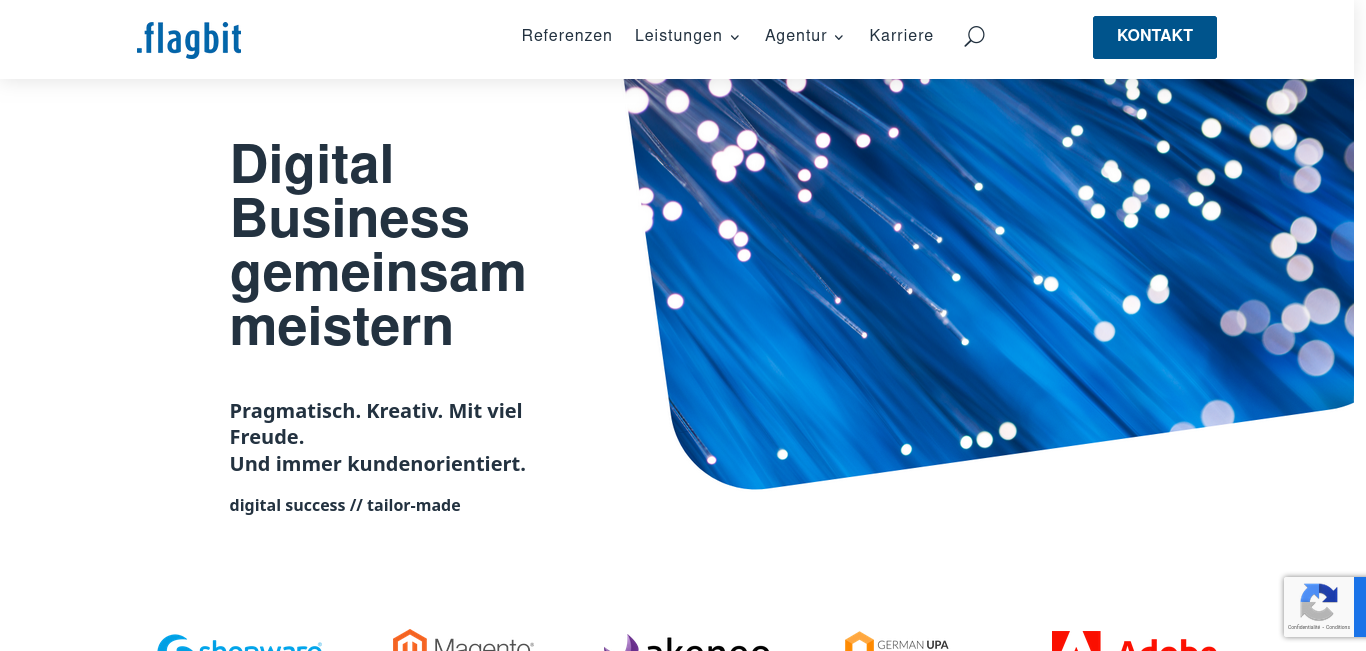Open the Agentur menu item
Image resolution: width=1366 pixels, height=651 pixels.
click(795, 36)
